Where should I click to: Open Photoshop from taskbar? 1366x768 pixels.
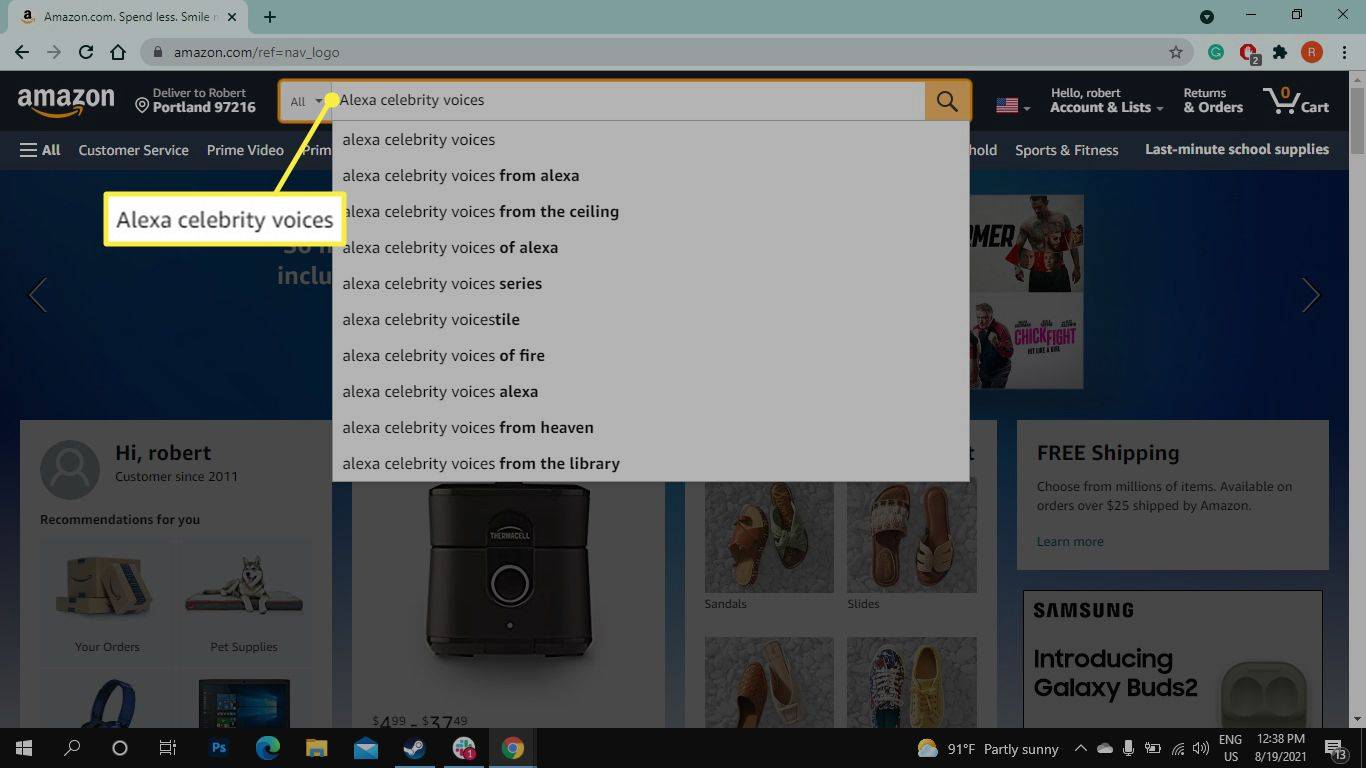tap(219, 748)
